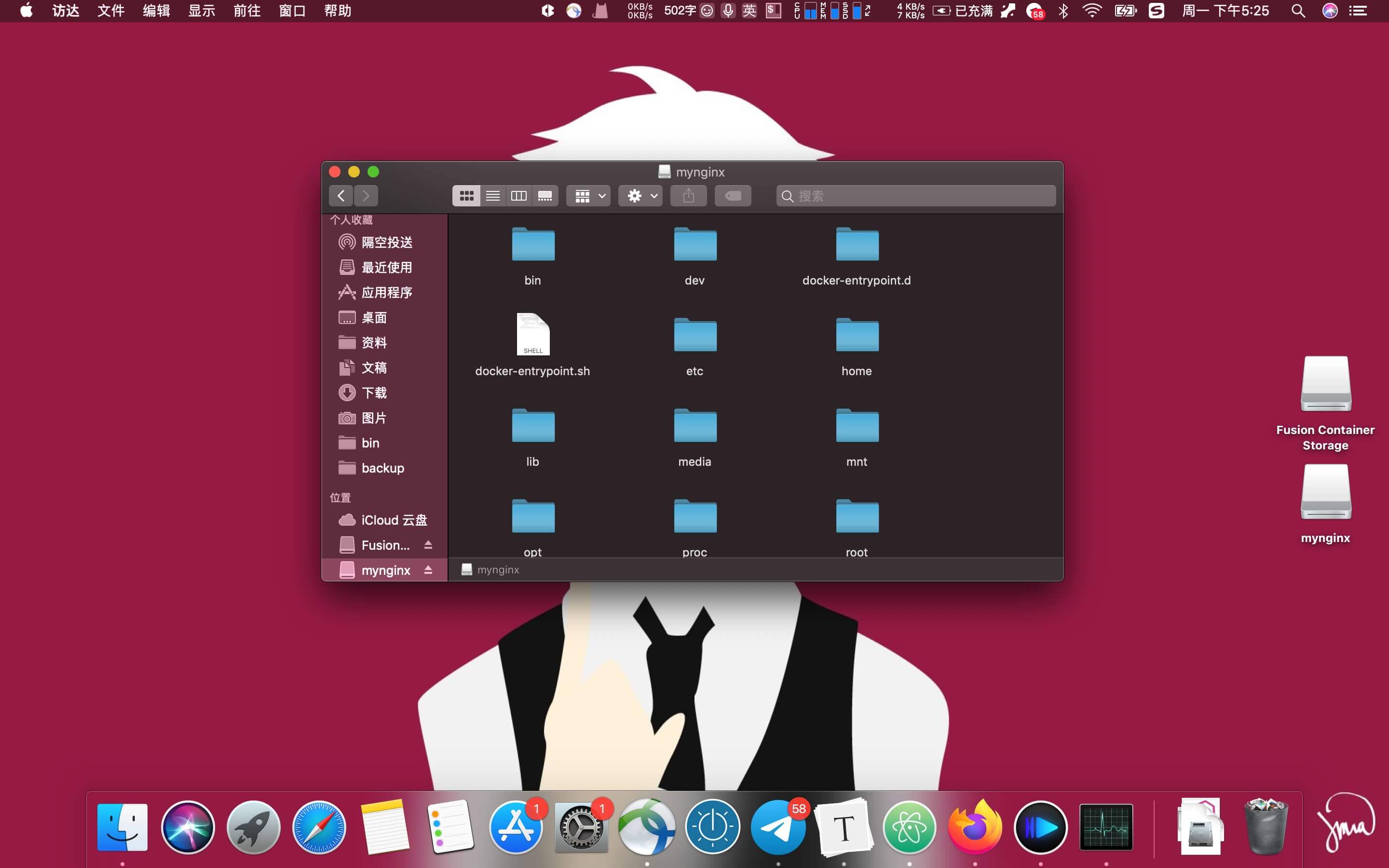Image resolution: width=1389 pixels, height=868 pixels.
Task: Open the group-by arrangement dropdown
Action: (x=588, y=196)
